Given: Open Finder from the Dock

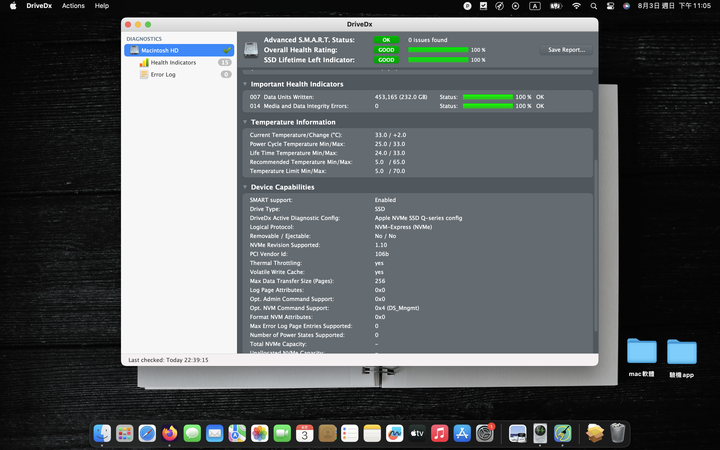Looking at the screenshot, I should [x=102, y=433].
